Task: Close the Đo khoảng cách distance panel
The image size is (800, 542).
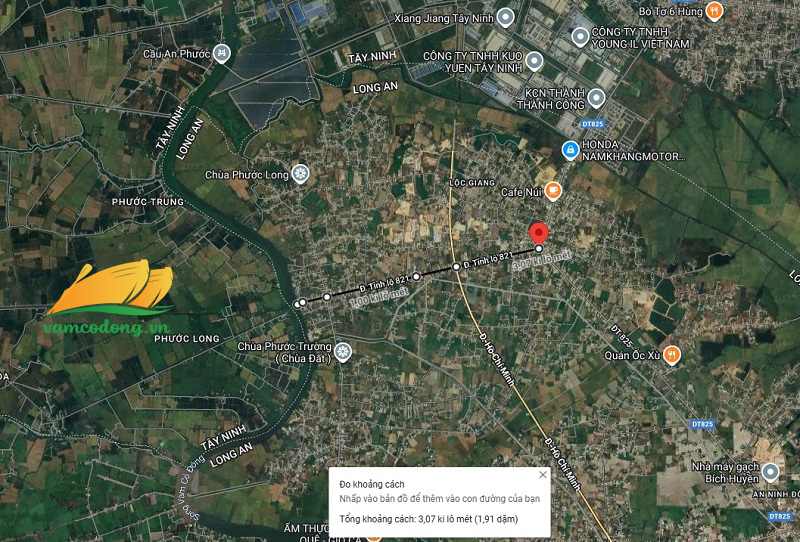Action: (x=543, y=475)
